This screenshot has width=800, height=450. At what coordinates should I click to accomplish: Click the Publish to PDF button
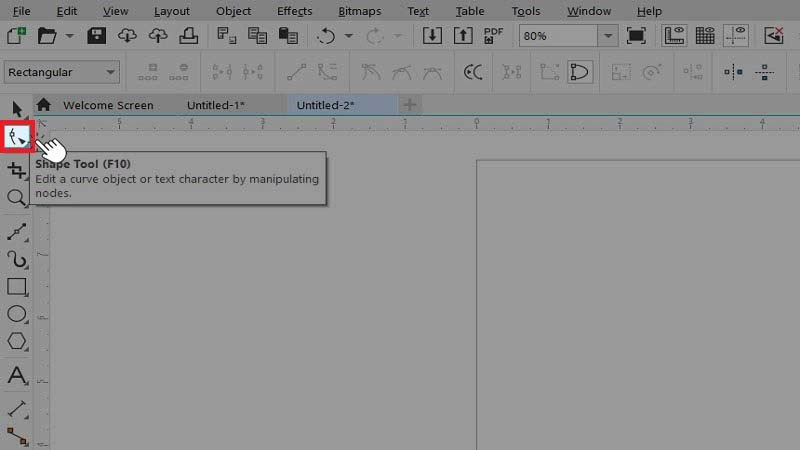(x=493, y=36)
